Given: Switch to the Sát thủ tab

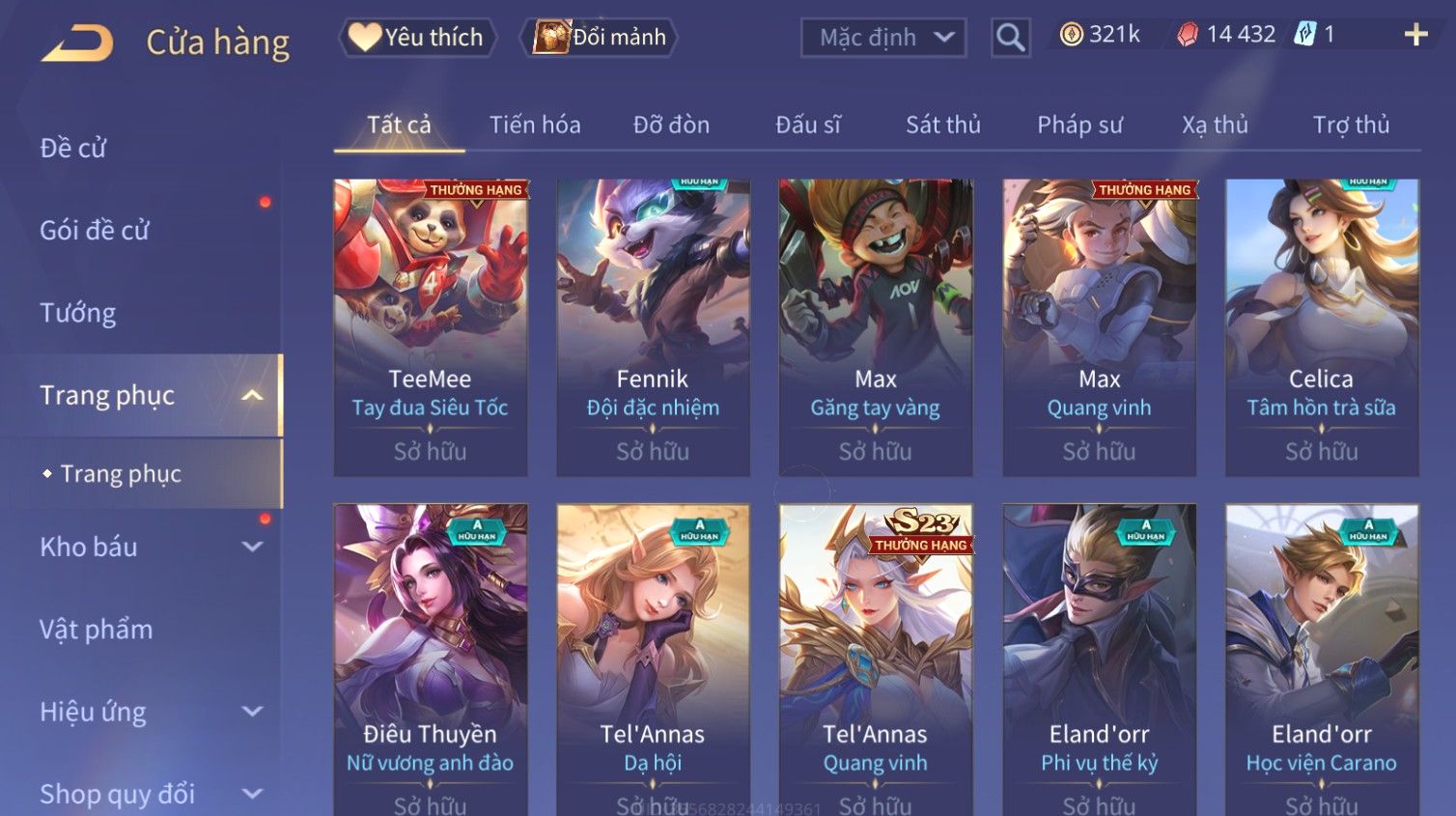Looking at the screenshot, I should [x=942, y=125].
